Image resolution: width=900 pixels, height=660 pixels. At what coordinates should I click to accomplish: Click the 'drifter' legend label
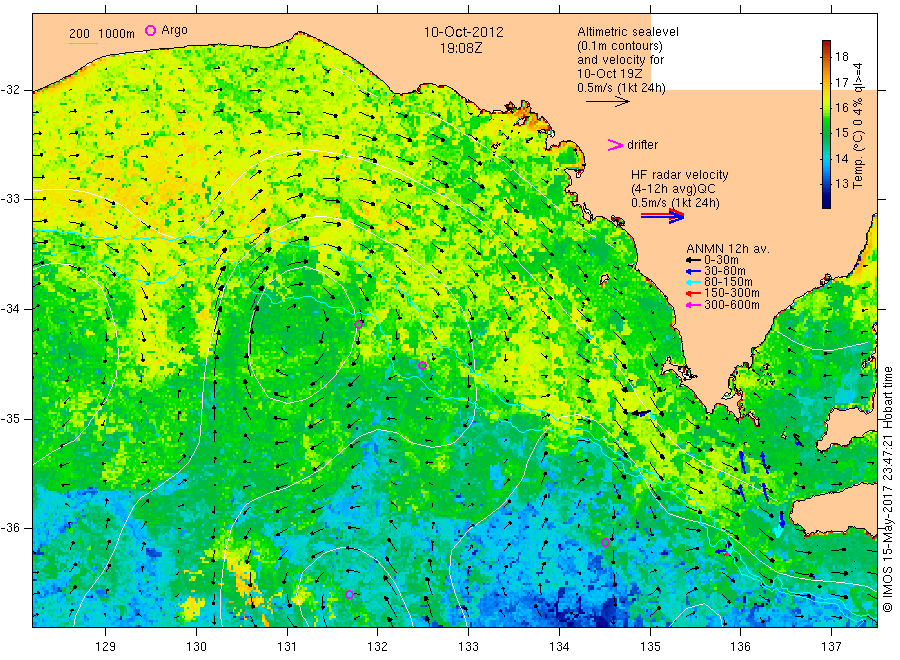click(642, 145)
